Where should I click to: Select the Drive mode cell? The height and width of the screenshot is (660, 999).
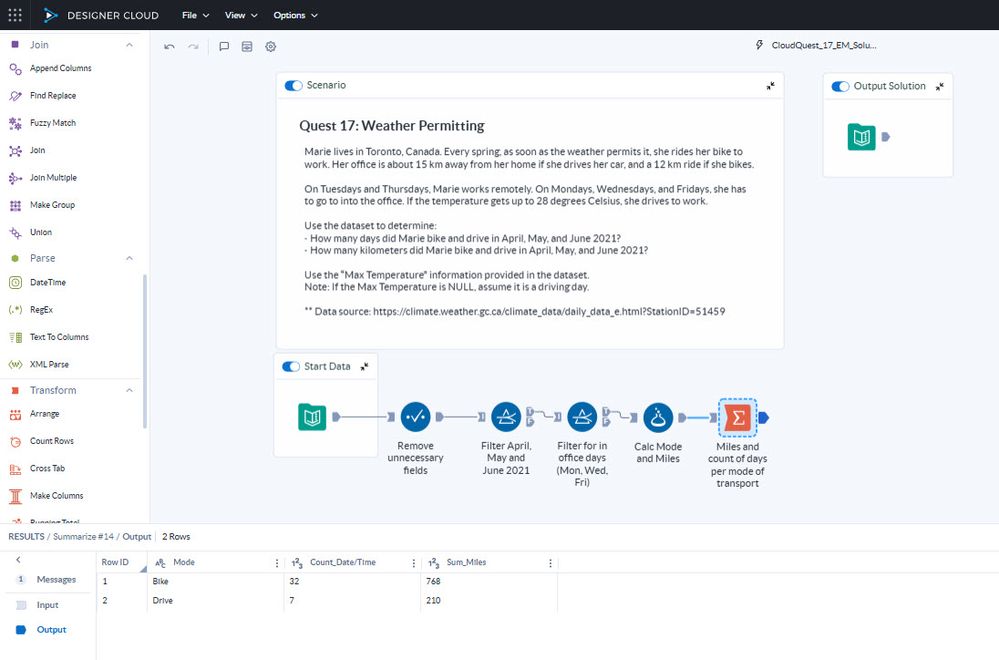coord(216,600)
